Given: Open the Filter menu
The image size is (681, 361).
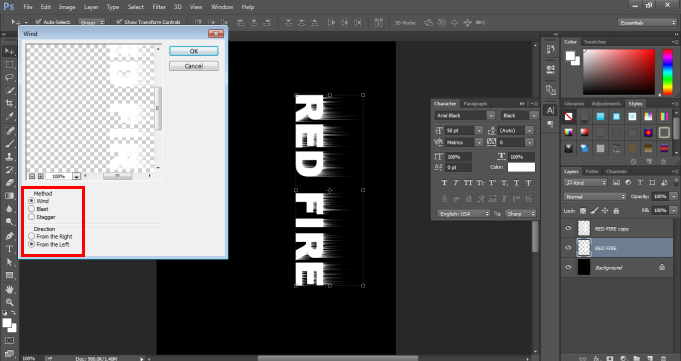Looking at the screenshot, I should pyautogui.click(x=159, y=7).
